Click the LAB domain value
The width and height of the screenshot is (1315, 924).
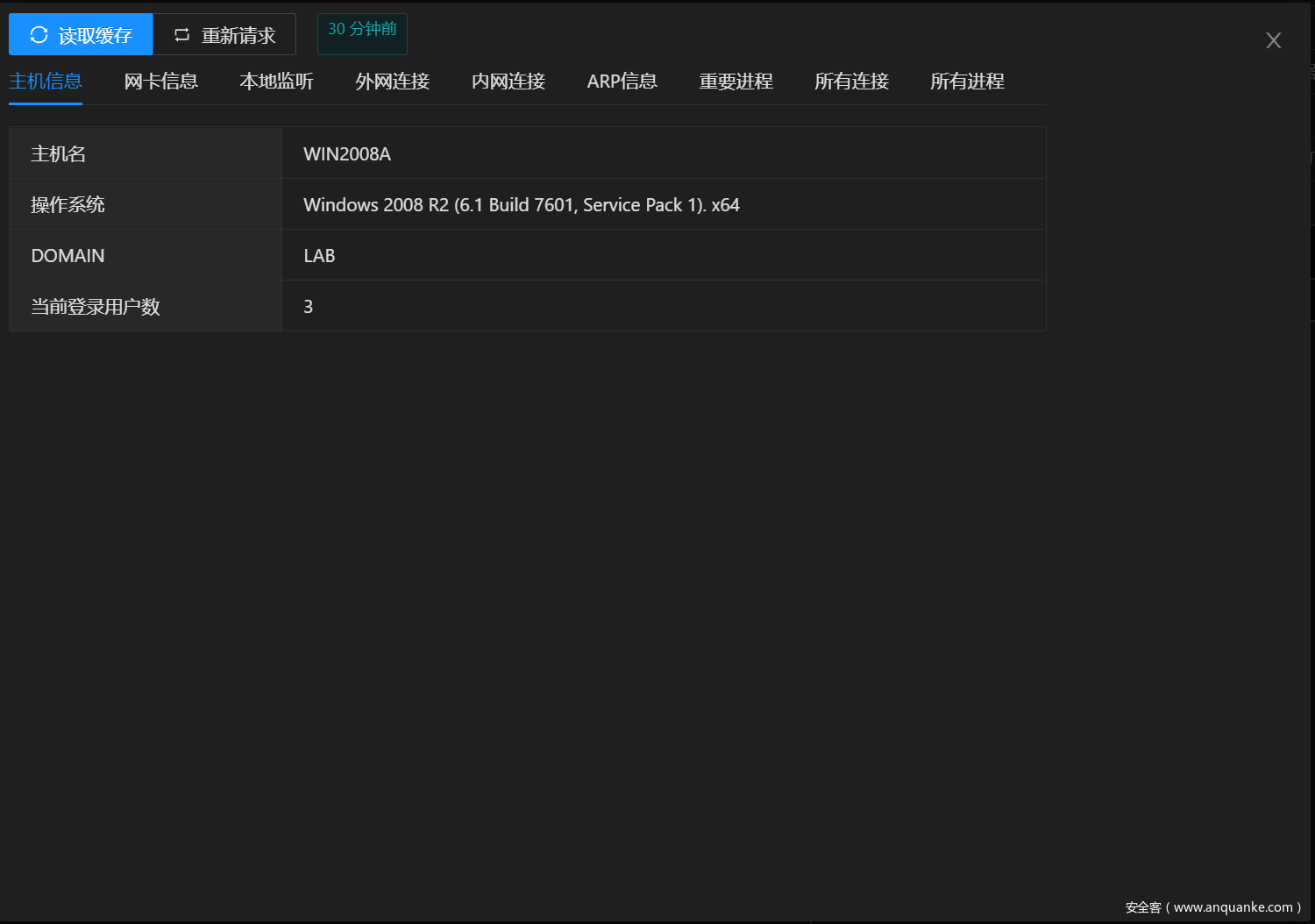click(x=319, y=256)
